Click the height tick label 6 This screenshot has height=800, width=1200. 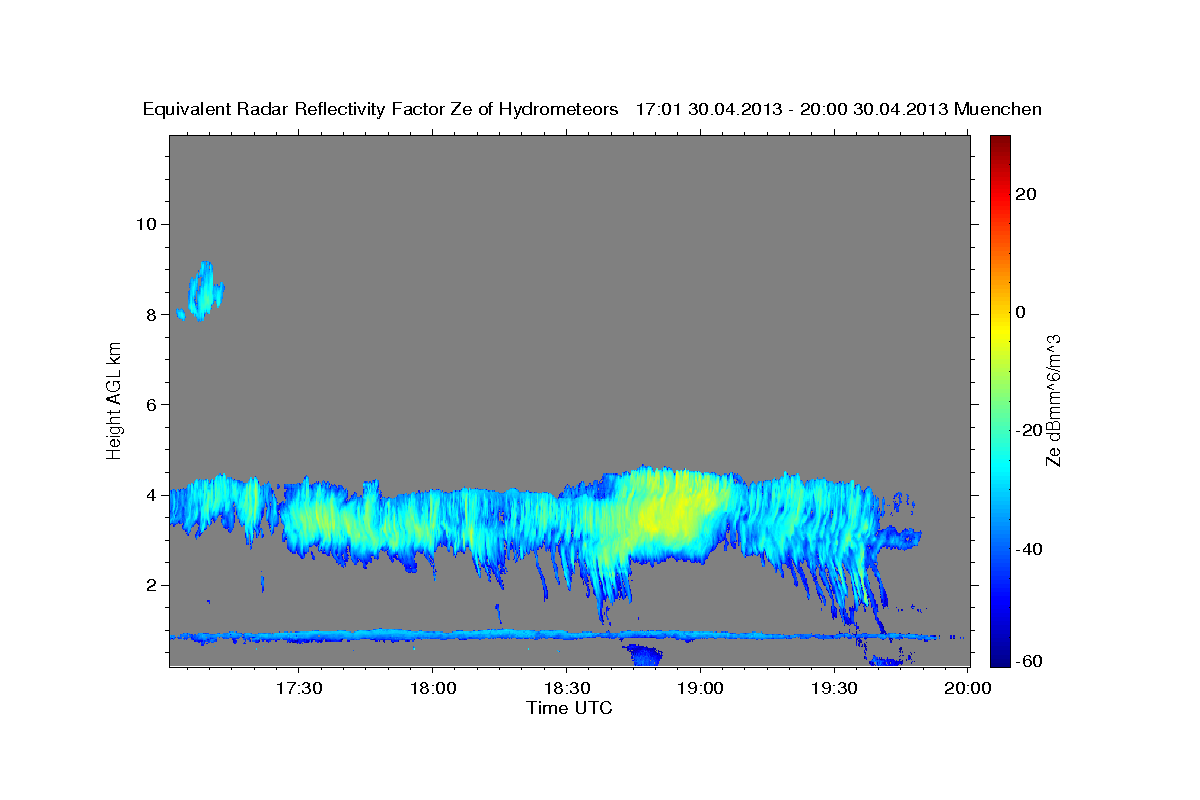[x=150, y=404]
